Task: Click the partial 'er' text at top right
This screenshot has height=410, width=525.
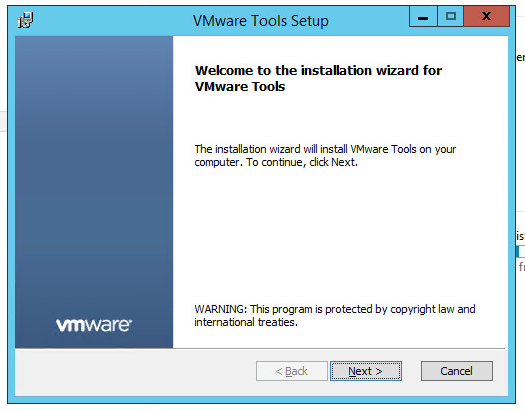Action: tap(521, 58)
